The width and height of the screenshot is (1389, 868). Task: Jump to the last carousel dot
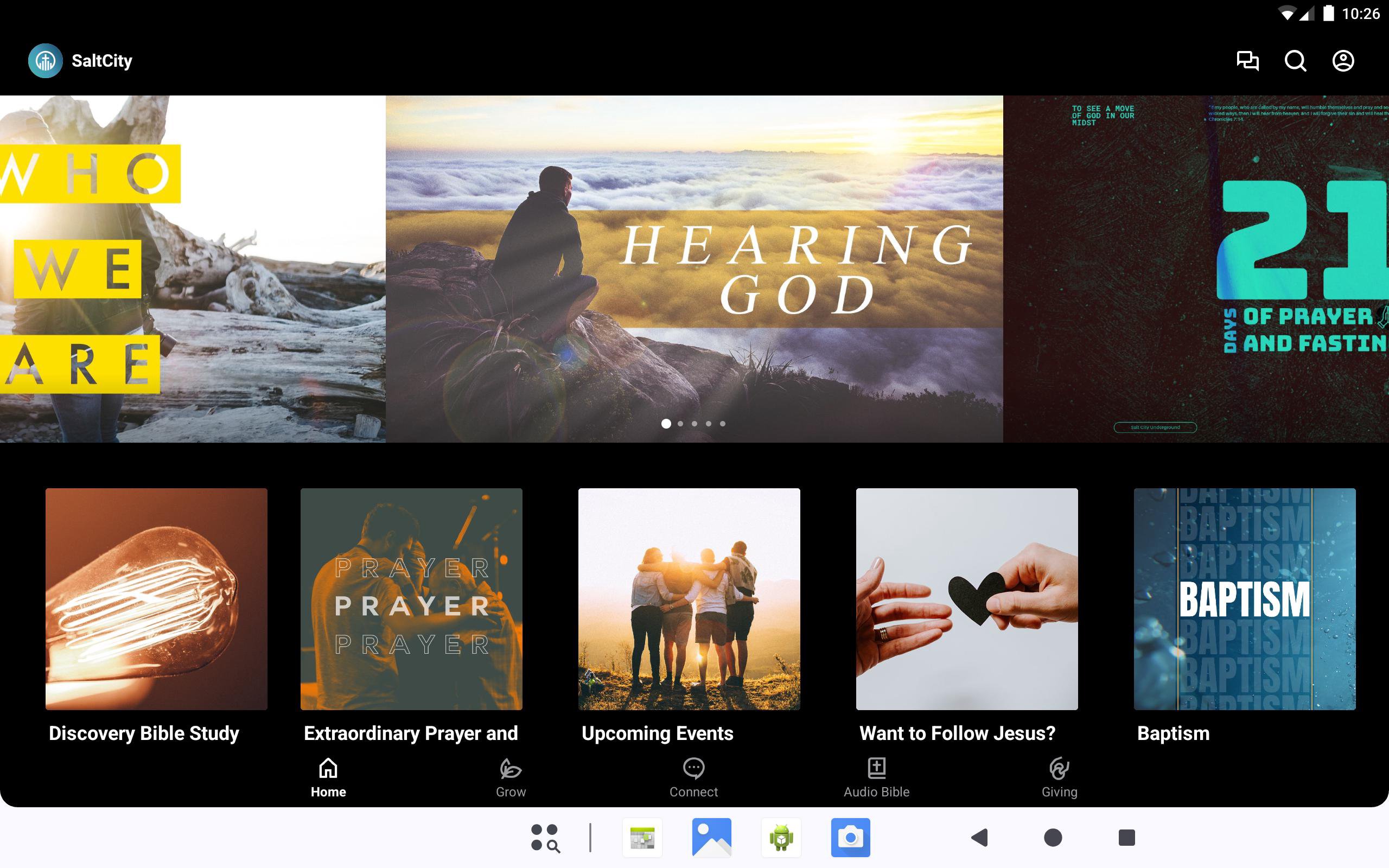tap(723, 424)
